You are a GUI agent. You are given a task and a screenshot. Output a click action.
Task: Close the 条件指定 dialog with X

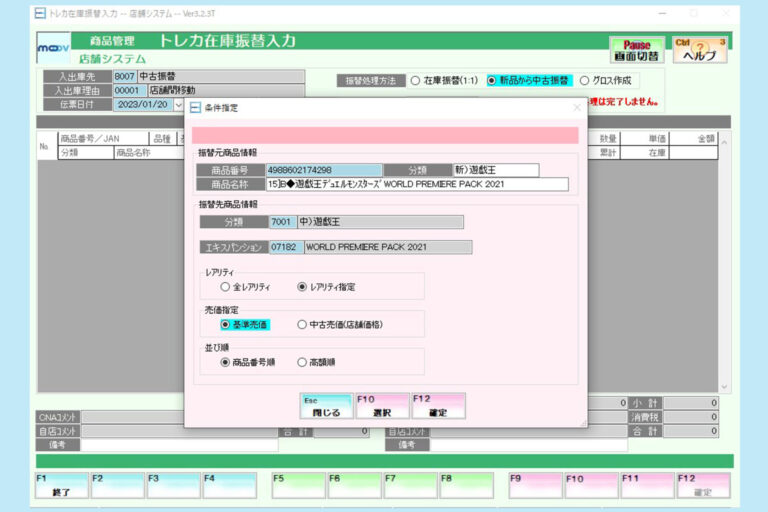(577, 107)
